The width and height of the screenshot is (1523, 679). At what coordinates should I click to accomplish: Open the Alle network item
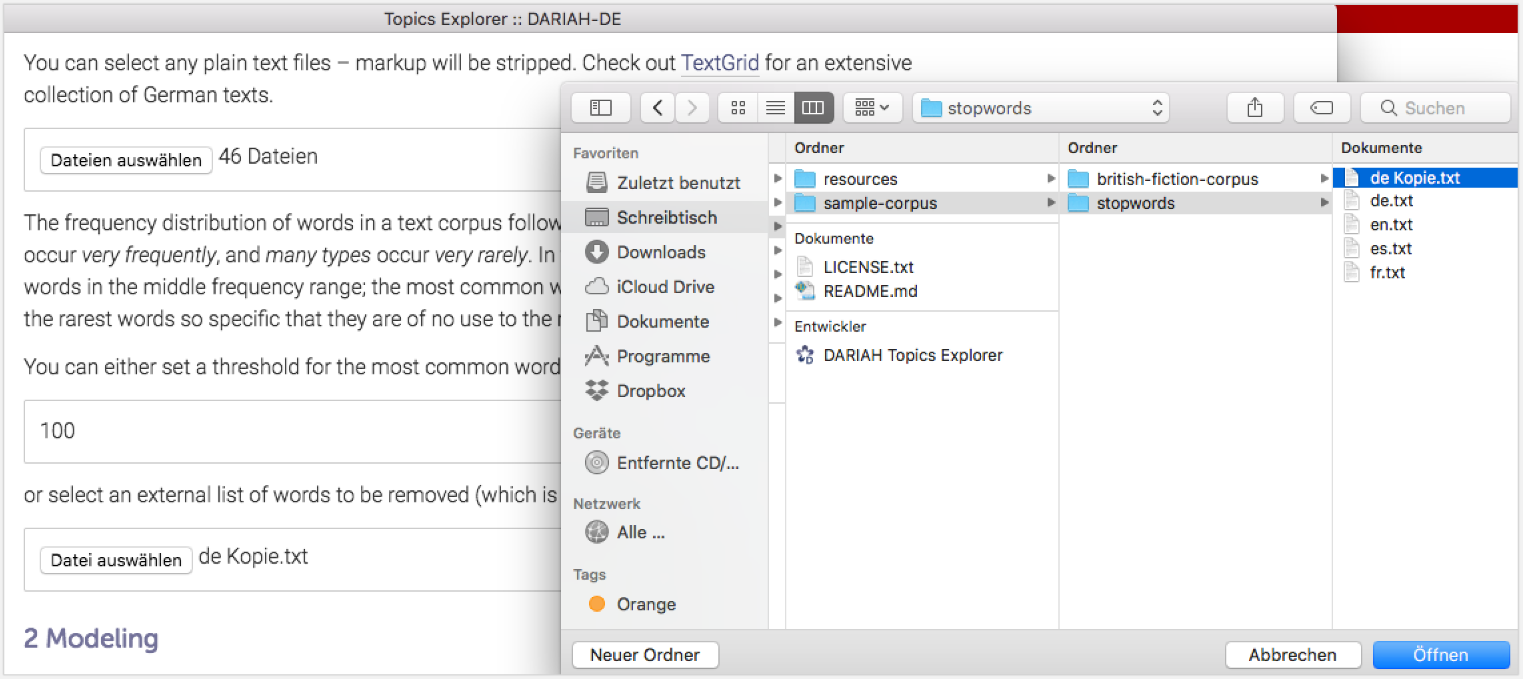[x=664, y=532]
